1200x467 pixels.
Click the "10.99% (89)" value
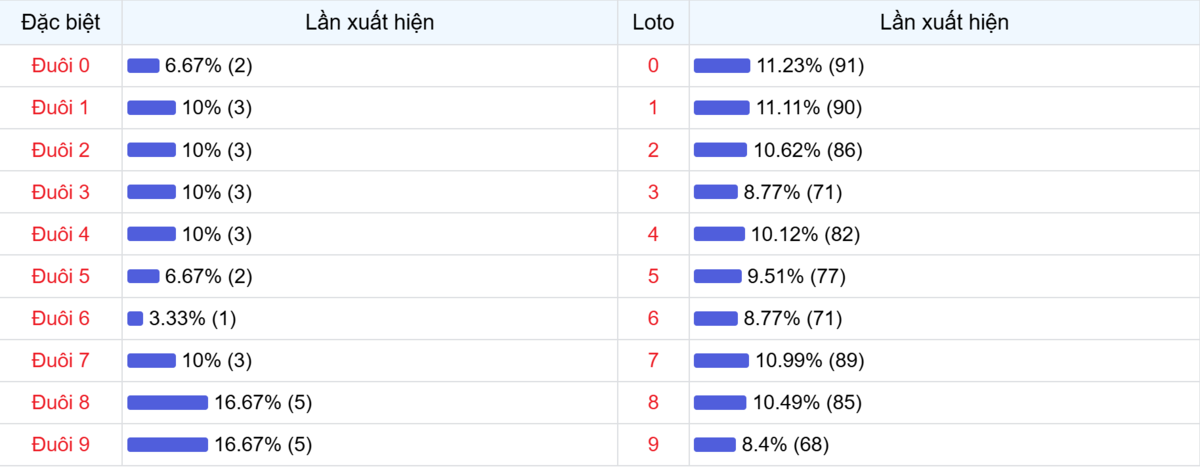click(810, 360)
